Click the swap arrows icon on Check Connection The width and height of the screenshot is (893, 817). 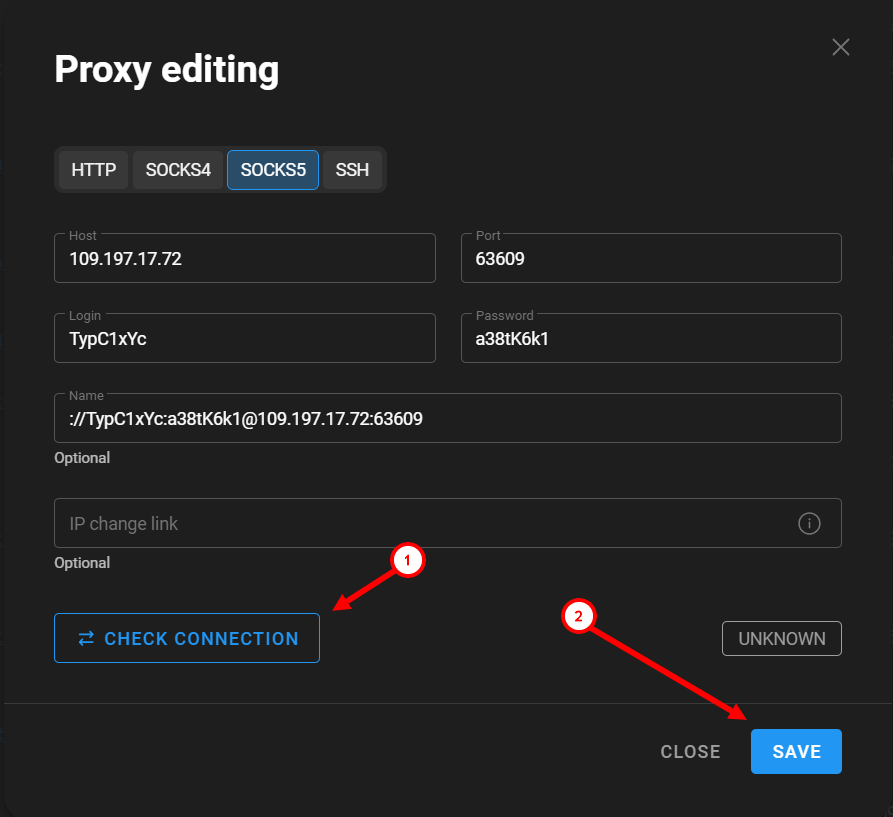[86, 638]
